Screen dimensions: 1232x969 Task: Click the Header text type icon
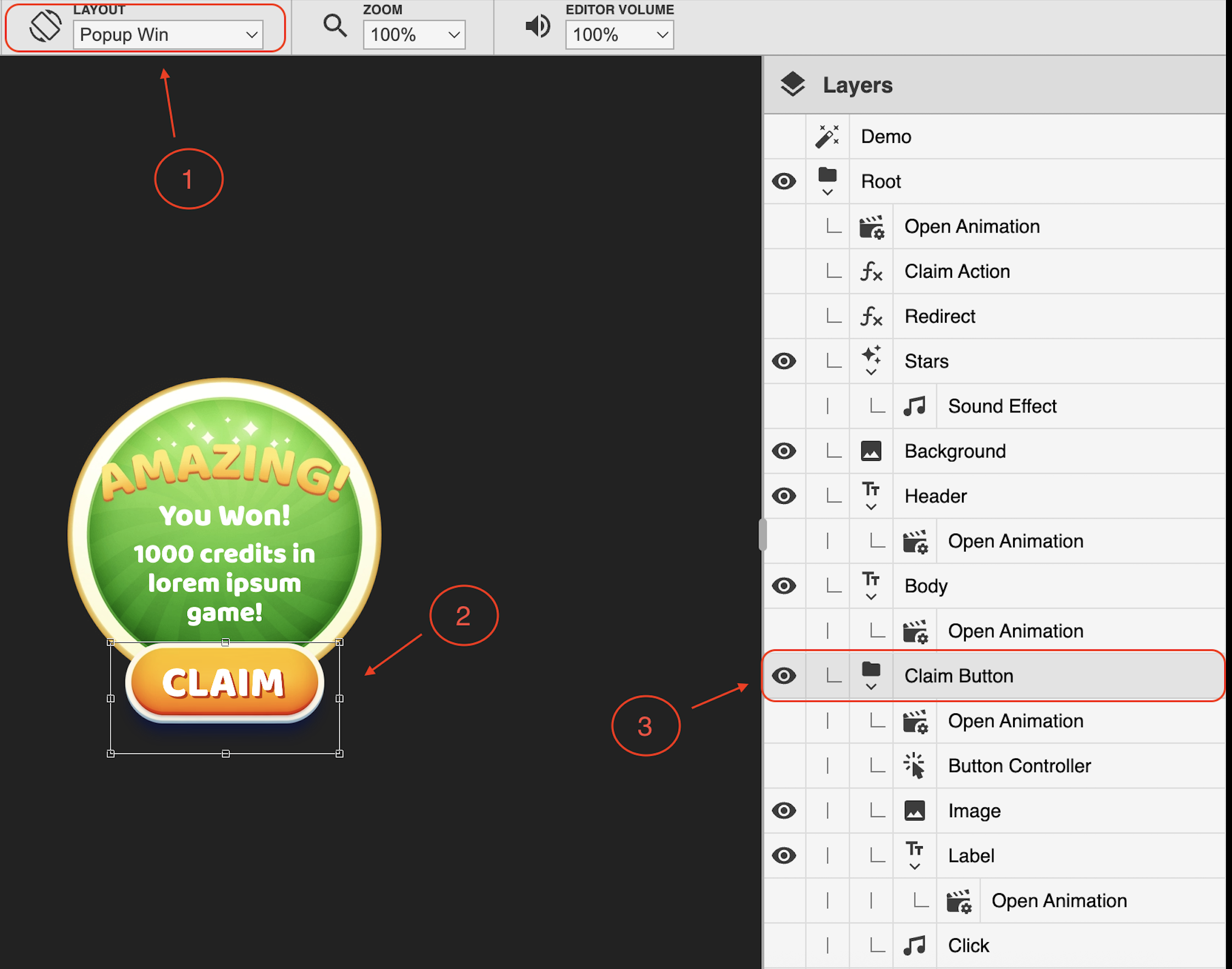(x=871, y=489)
